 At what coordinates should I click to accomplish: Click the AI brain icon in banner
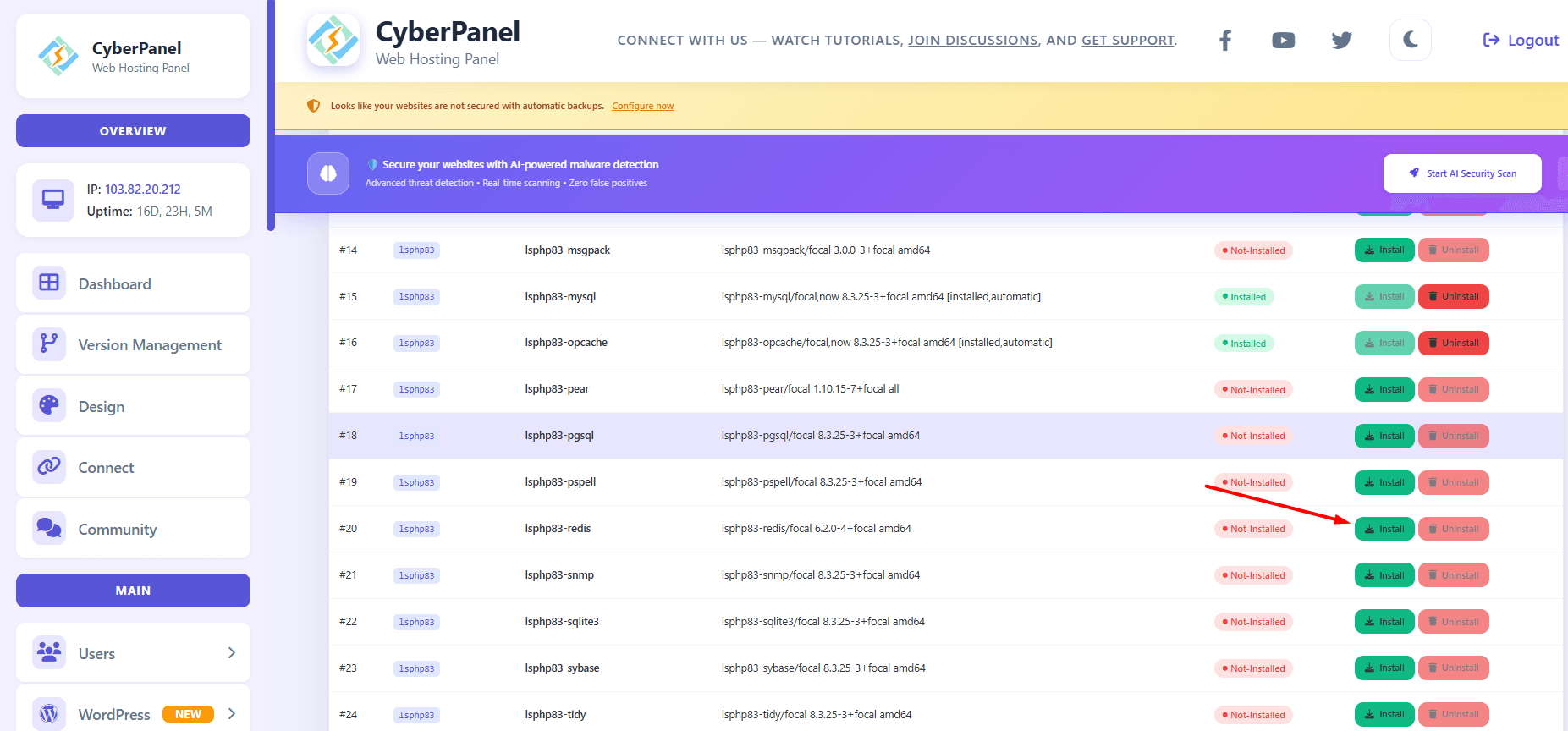(x=328, y=173)
